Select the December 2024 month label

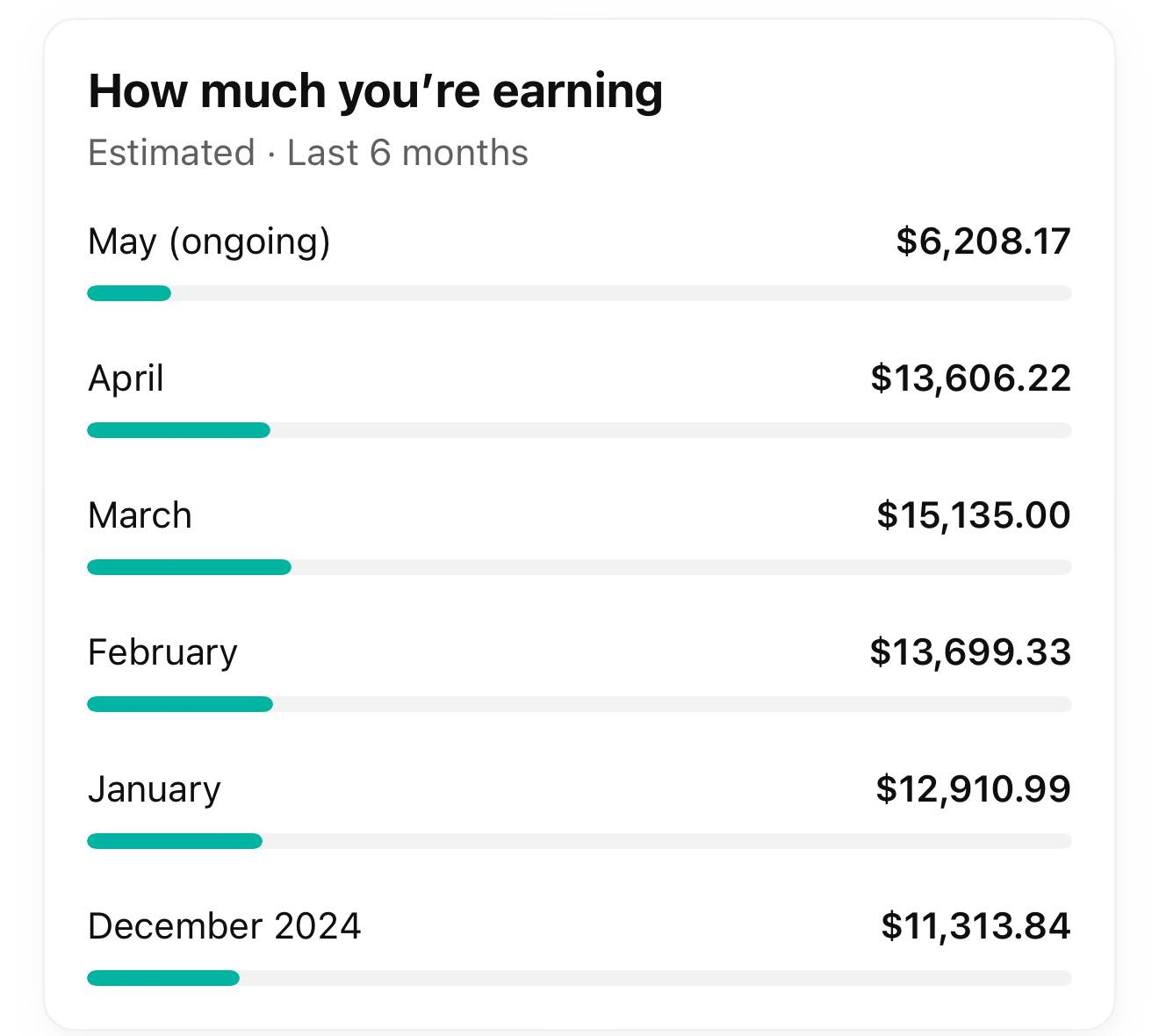(x=224, y=926)
